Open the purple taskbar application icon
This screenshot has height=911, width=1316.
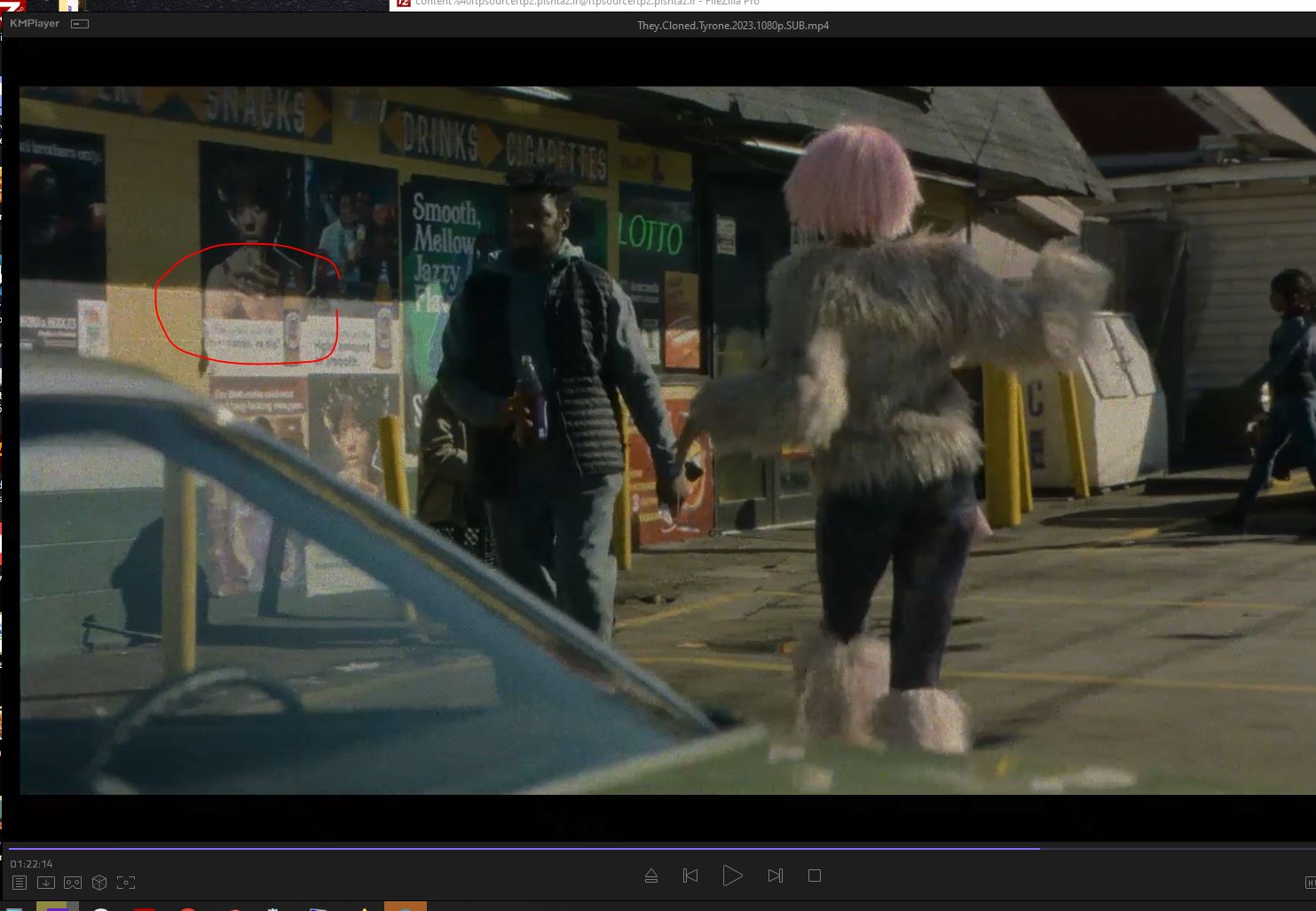click(x=58, y=907)
